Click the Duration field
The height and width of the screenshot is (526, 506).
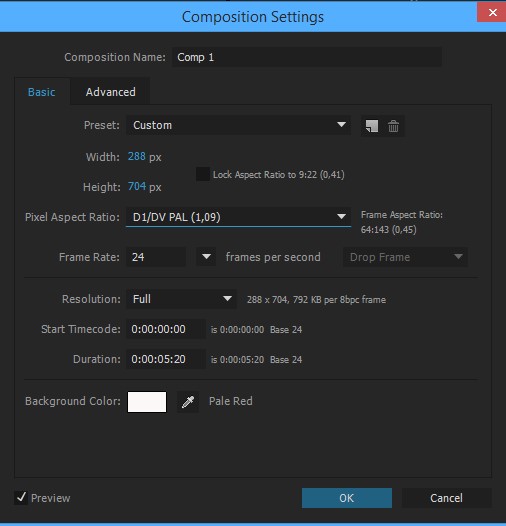coord(166,359)
